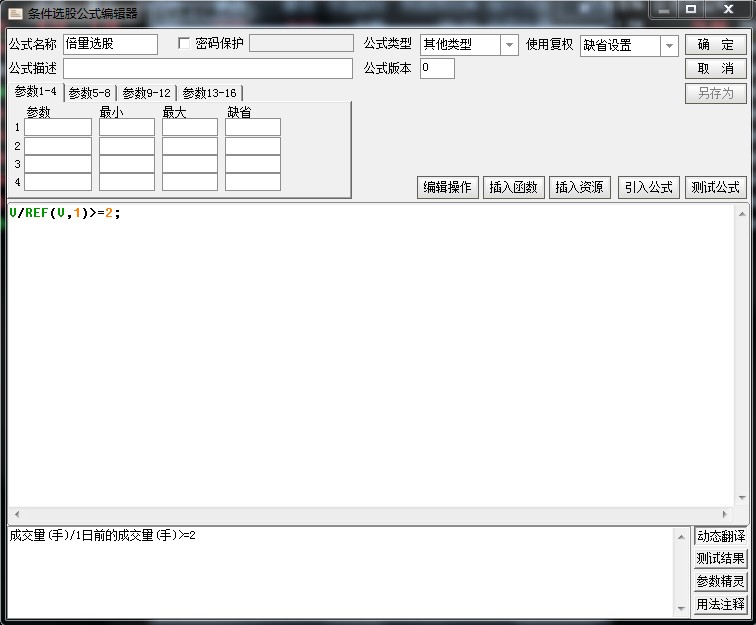Click the code editor up scroll arrow
The width and height of the screenshot is (756, 625).
point(742,214)
